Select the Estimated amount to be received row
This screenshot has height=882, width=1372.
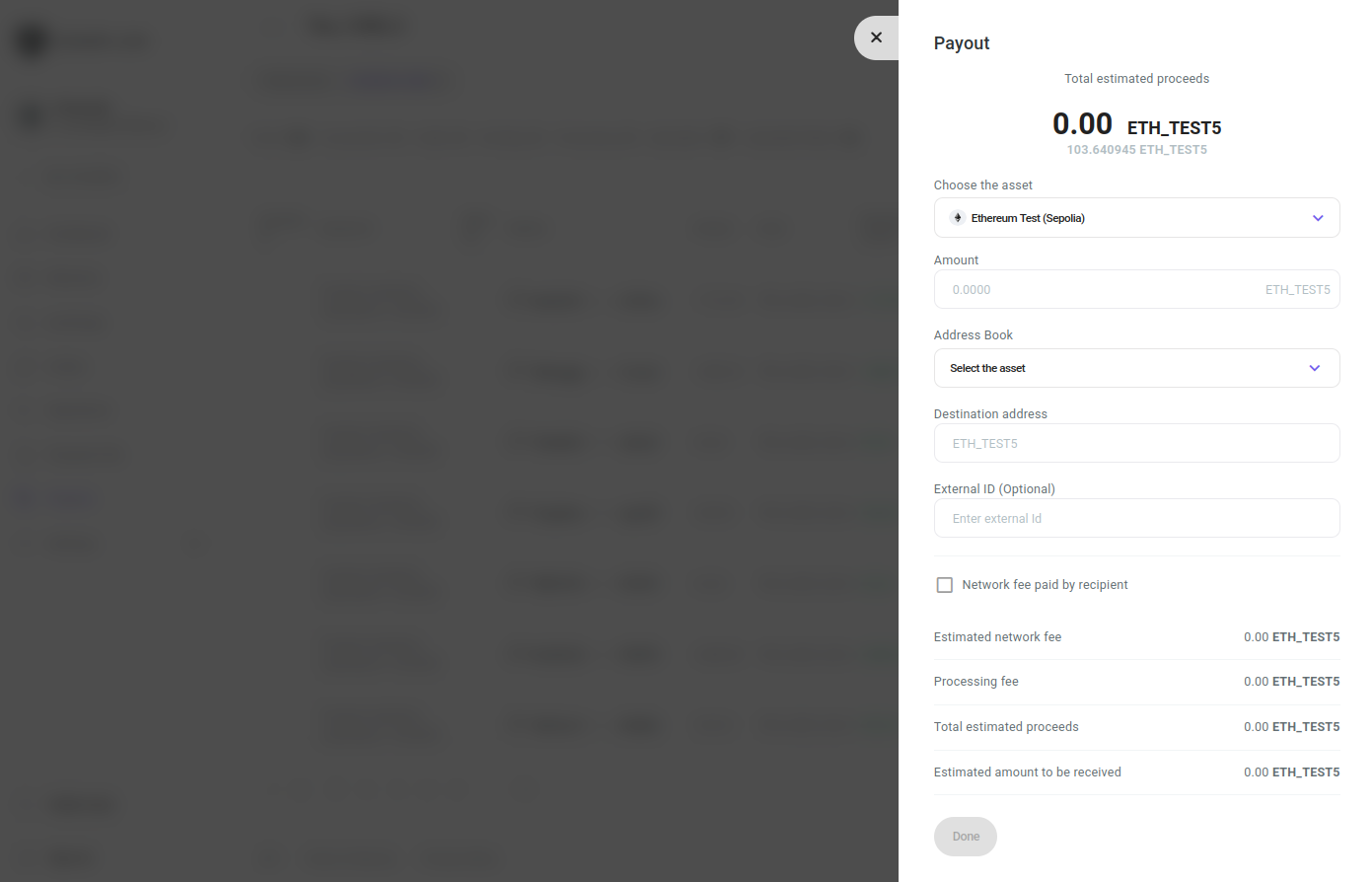click(x=1136, y=772)
